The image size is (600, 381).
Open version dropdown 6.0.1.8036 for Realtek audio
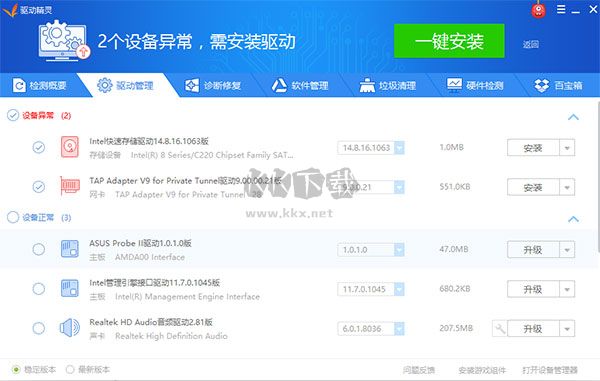click(399, 329)
